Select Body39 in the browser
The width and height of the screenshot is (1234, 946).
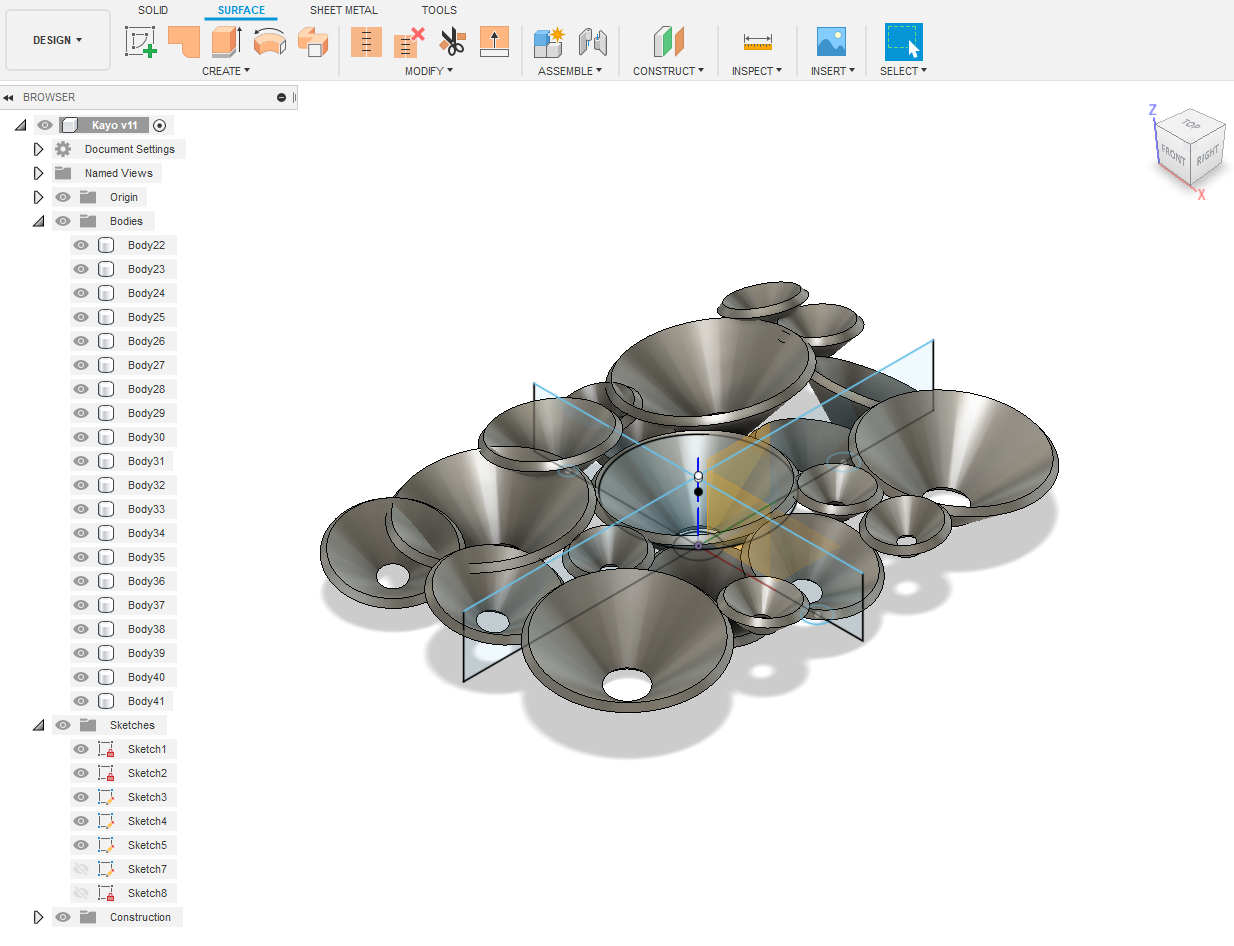(x=146, y=653)
